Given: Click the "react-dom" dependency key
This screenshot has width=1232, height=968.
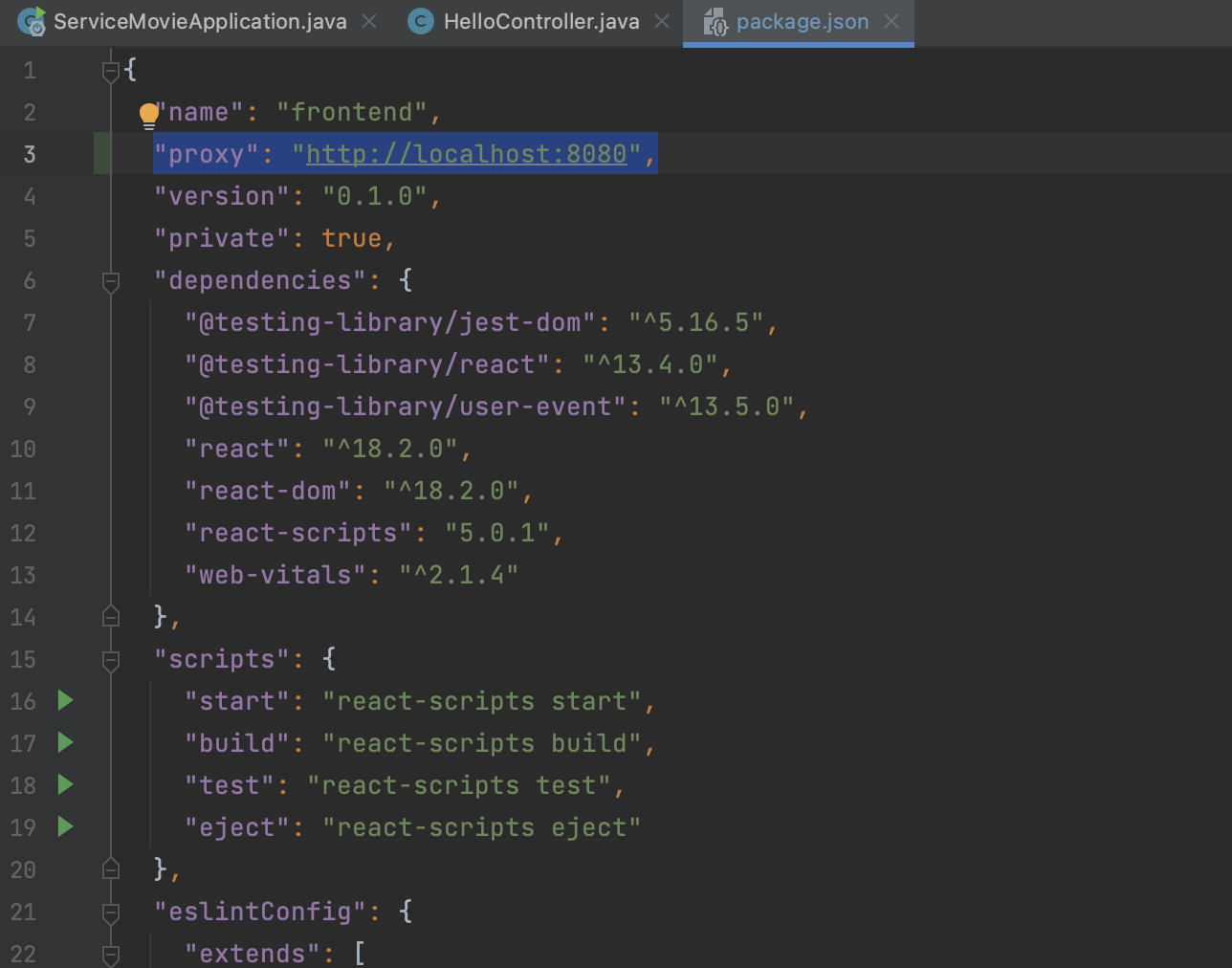Looking at the screenshot, I should click(268, 491).
